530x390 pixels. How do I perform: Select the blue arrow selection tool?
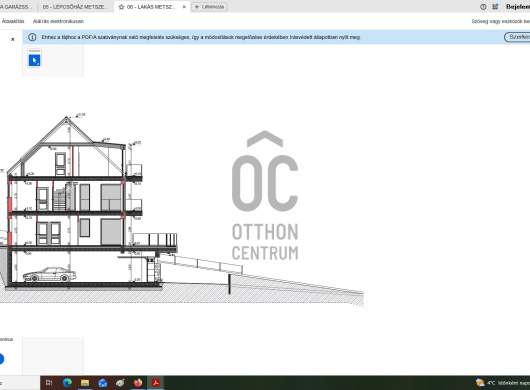[34, 60]
